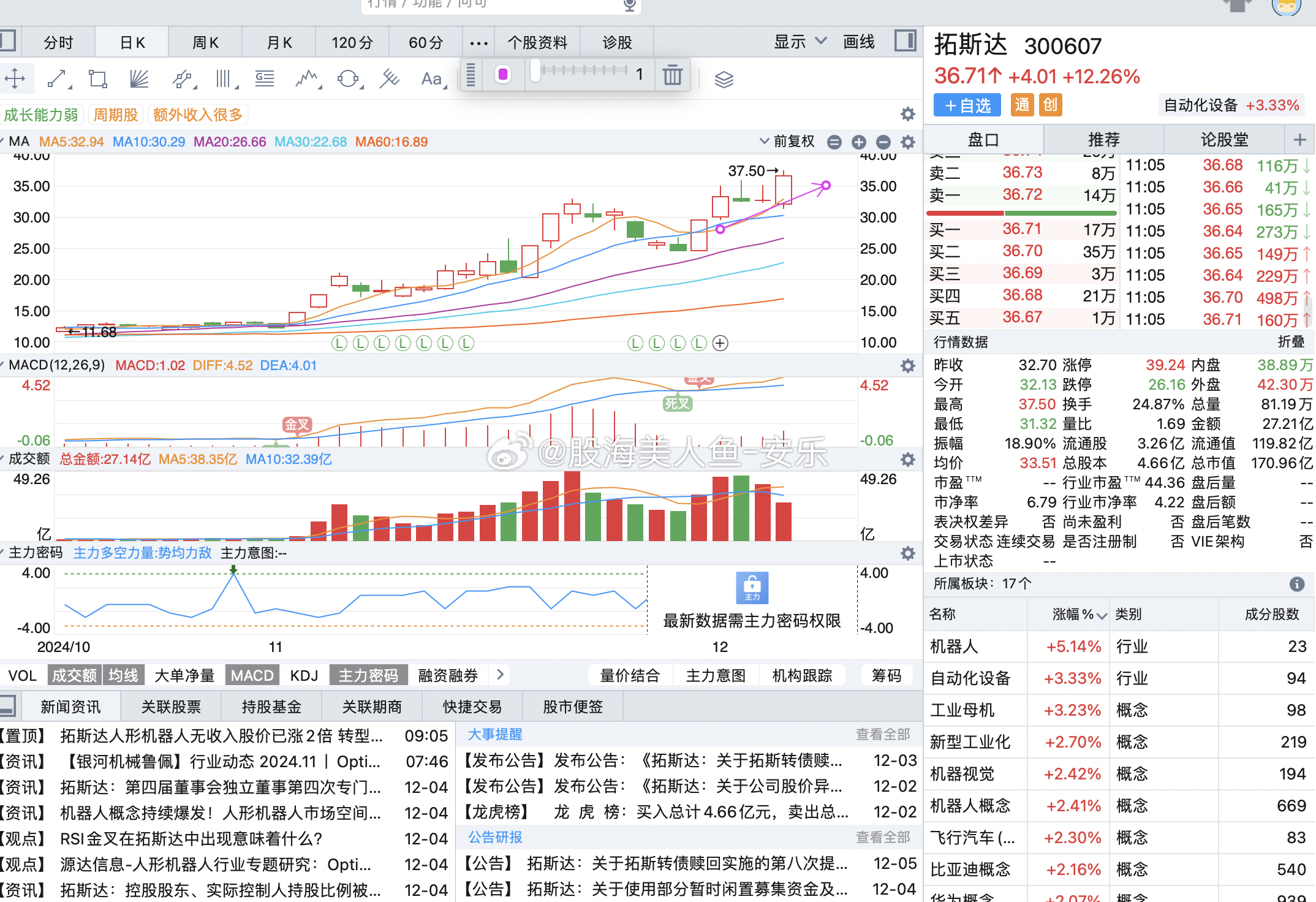Open more periods via the ... button

(478, 43)
